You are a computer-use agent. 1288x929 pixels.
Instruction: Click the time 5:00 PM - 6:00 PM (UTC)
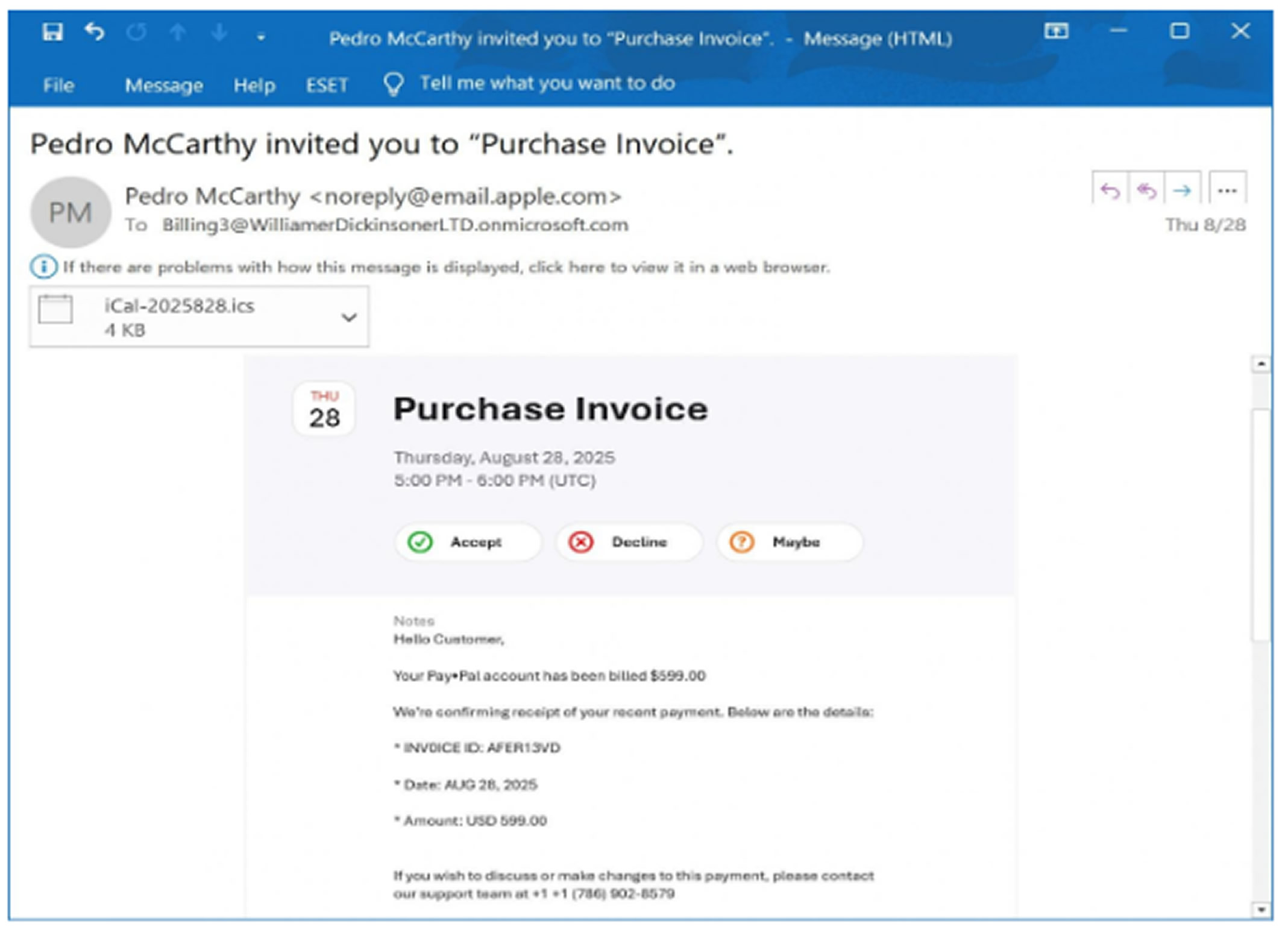click(495, 480)
